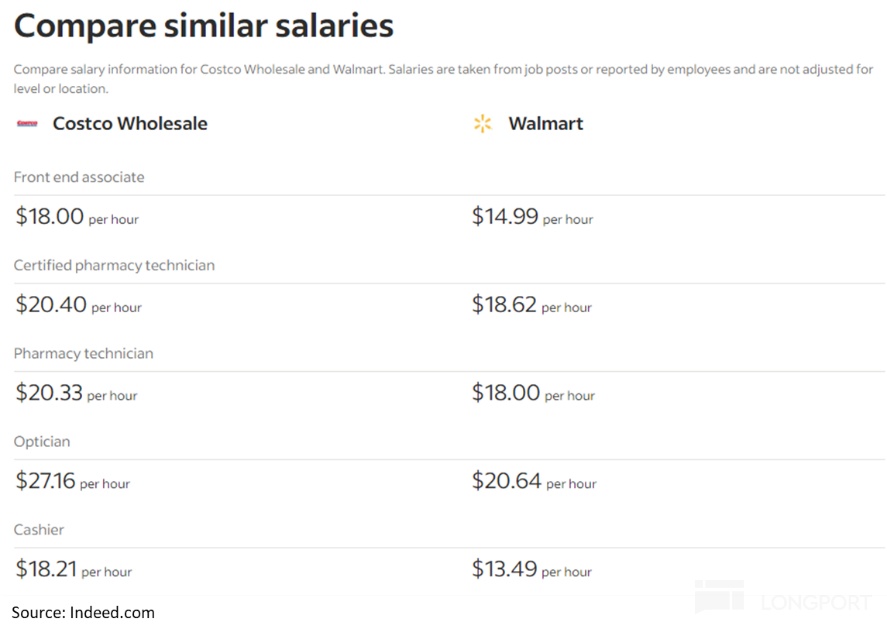This screenshot has width=887, height=629.
Task: Click Walmart's $18.62 per hour salary
Action: click(x=531, y=305)
